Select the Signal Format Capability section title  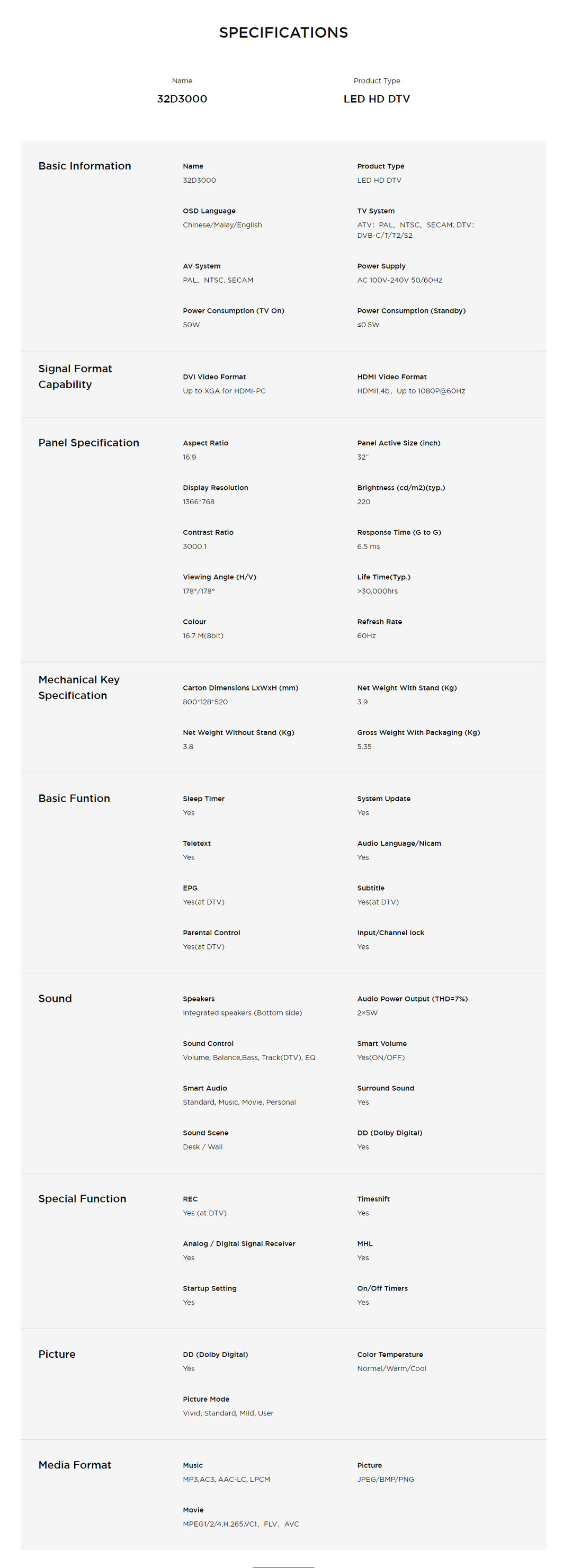coord(75,376)
